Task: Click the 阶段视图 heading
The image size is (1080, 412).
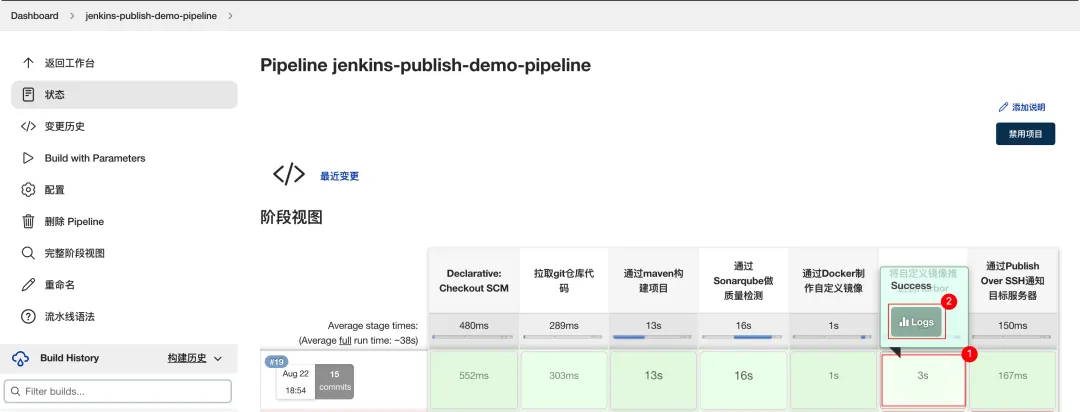Action: [x=291, y=218]
